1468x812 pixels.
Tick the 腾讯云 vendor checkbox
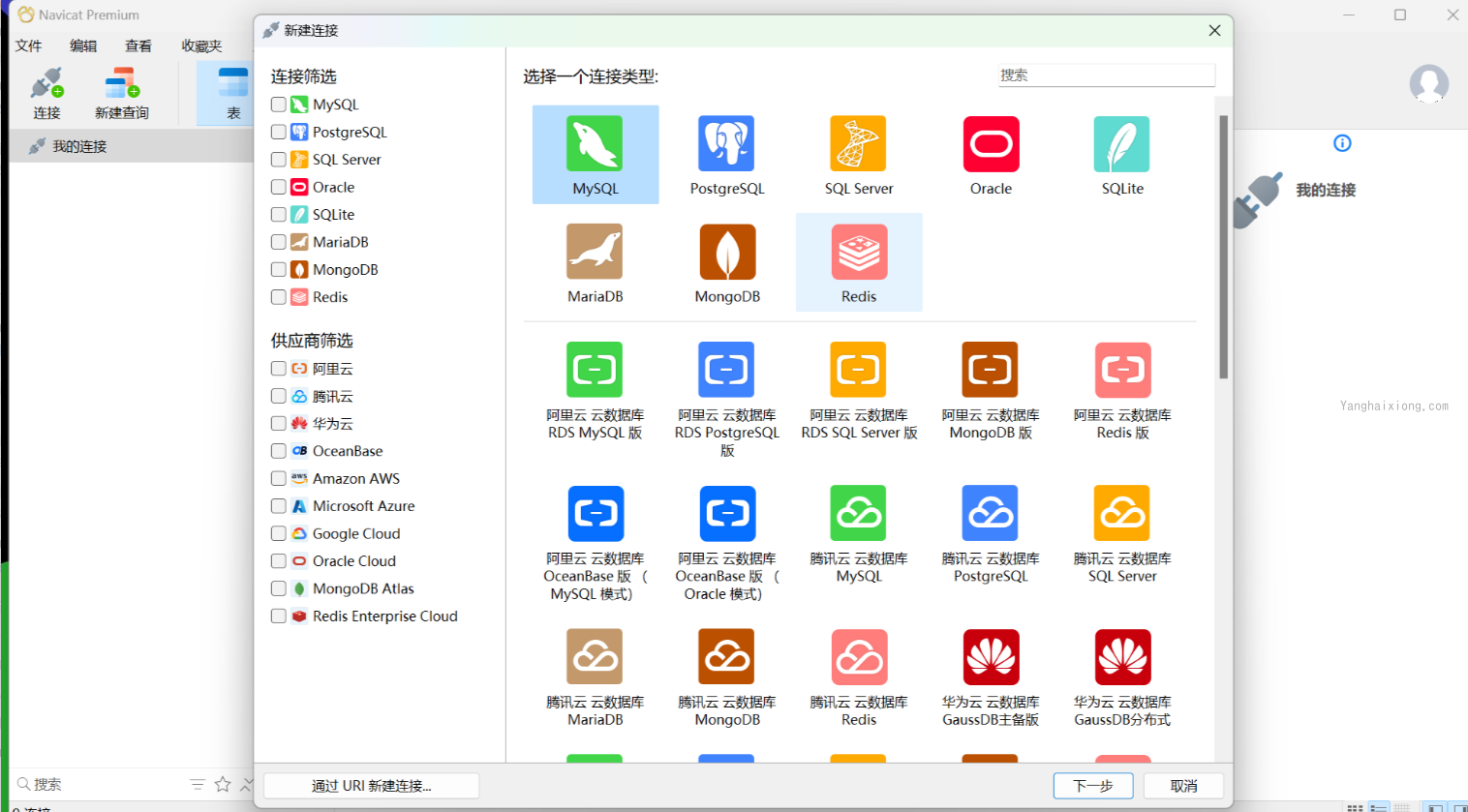coord(279,396)
